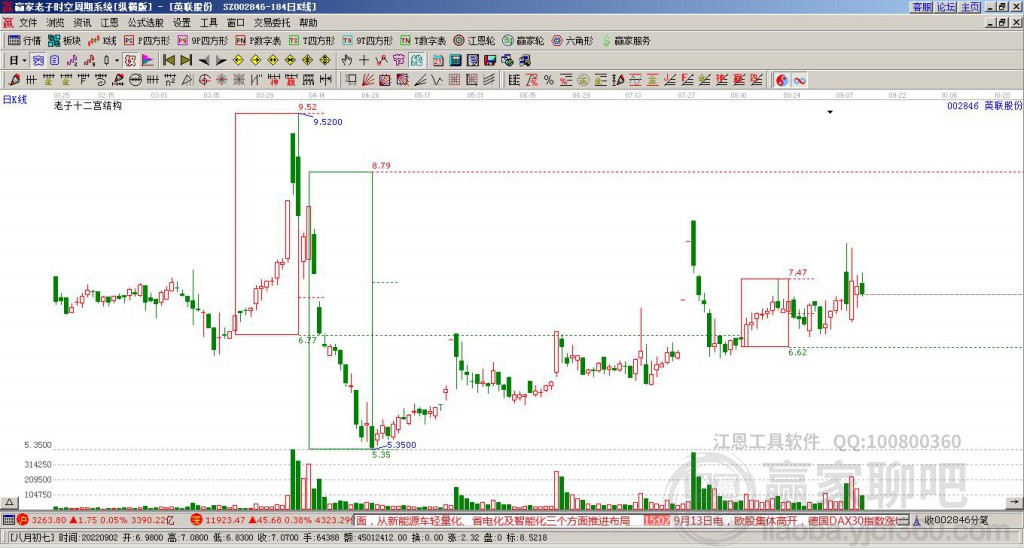This screenshot has height=548, width=1024.
Task: Open the T数字表 tool
Action: pos(423,40)
